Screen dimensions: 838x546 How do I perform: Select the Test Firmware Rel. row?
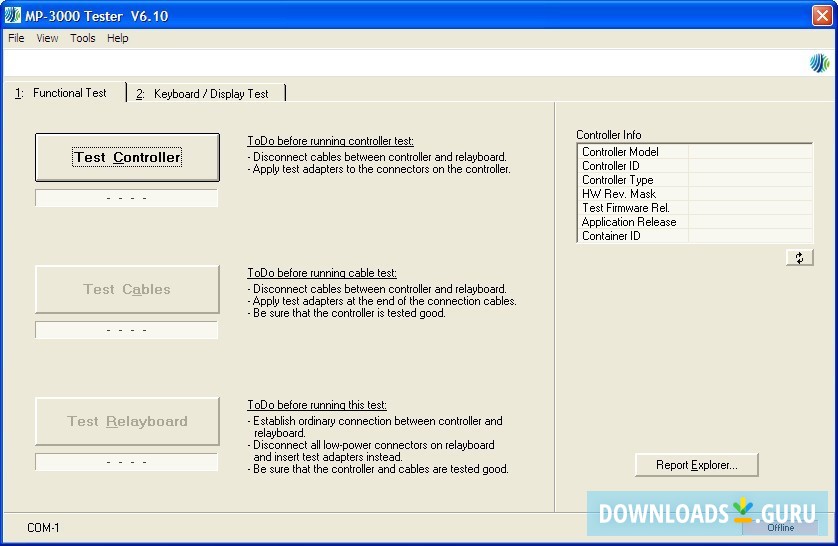(x=695, y=208)
